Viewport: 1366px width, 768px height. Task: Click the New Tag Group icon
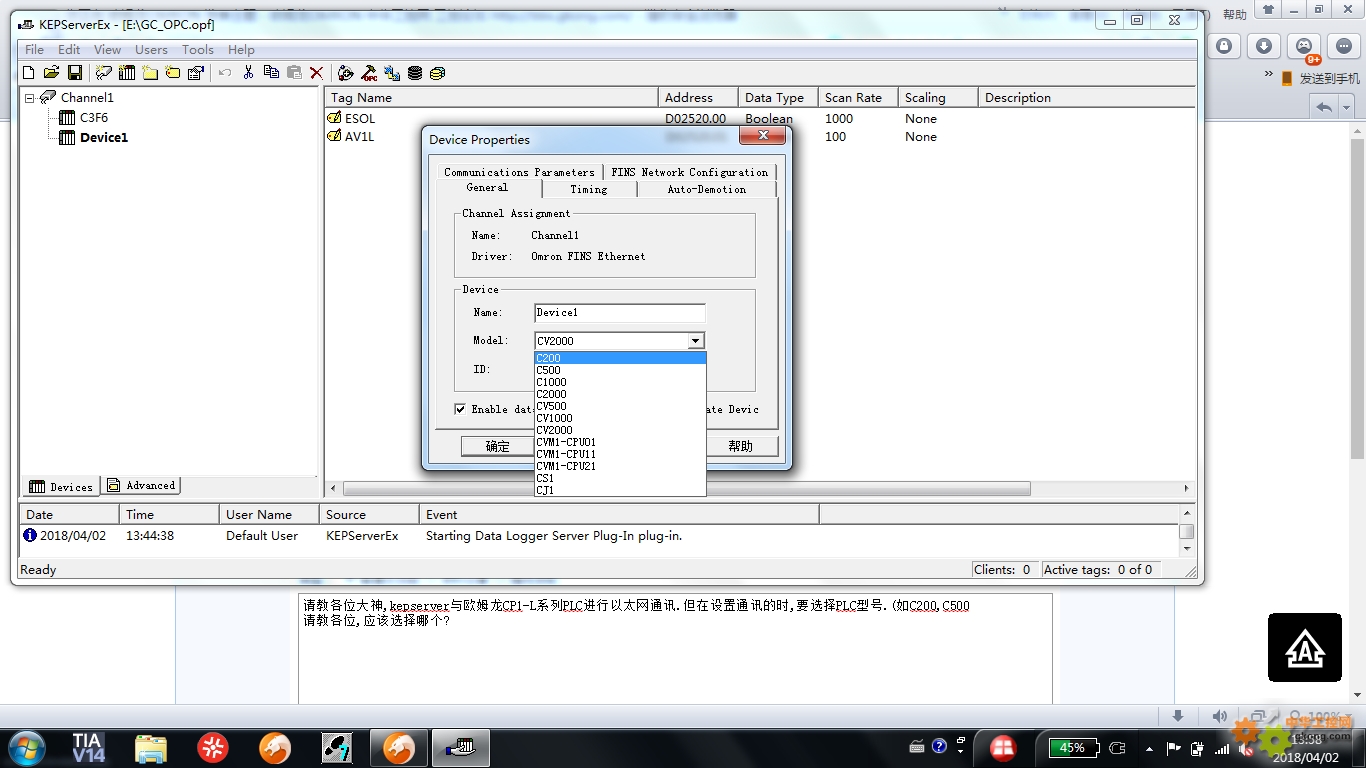tap(150, 73)
